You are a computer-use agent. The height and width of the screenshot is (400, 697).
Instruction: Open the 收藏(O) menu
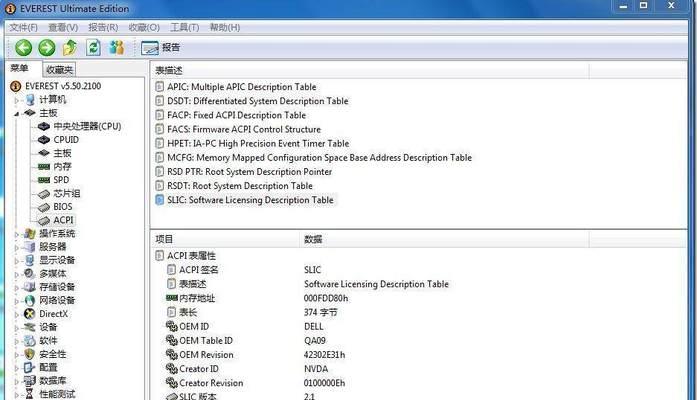pos(144,28)
